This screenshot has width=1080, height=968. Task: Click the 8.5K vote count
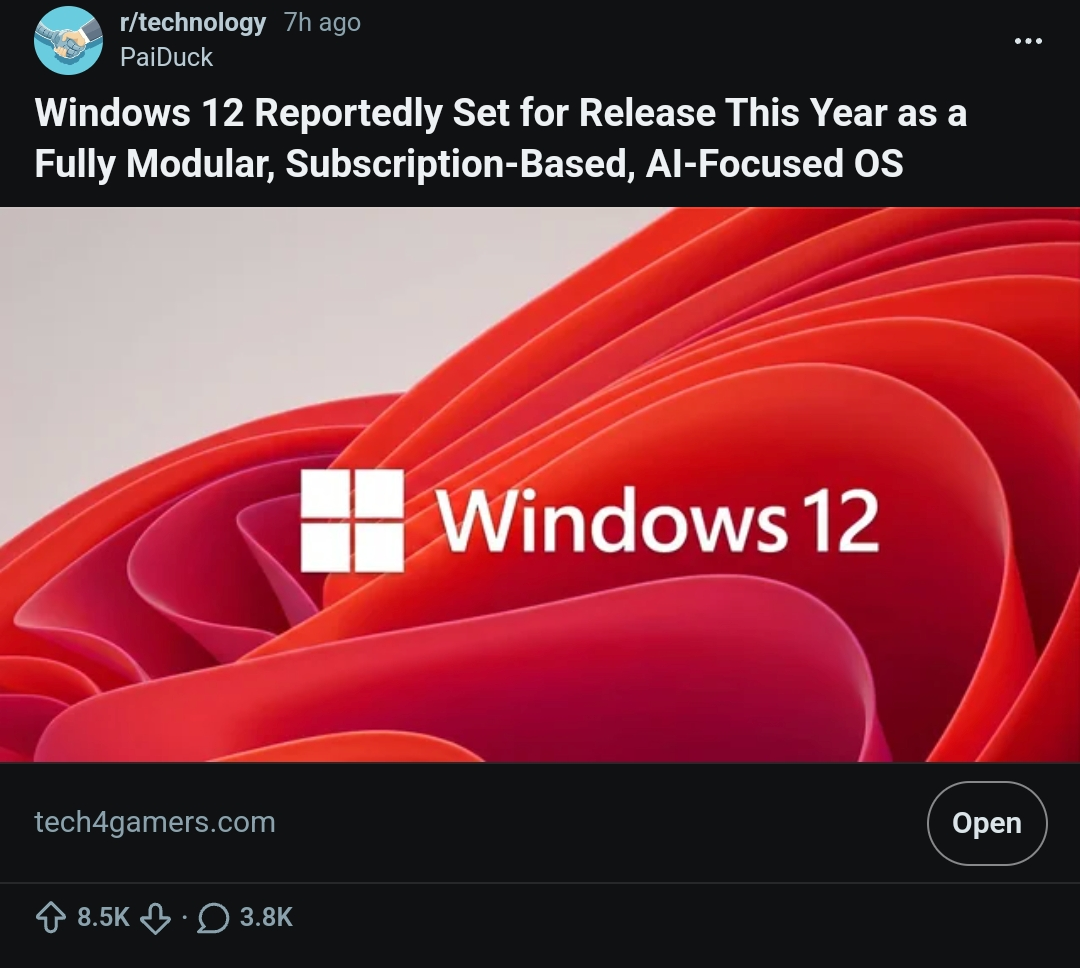click(x=103, y=918)
